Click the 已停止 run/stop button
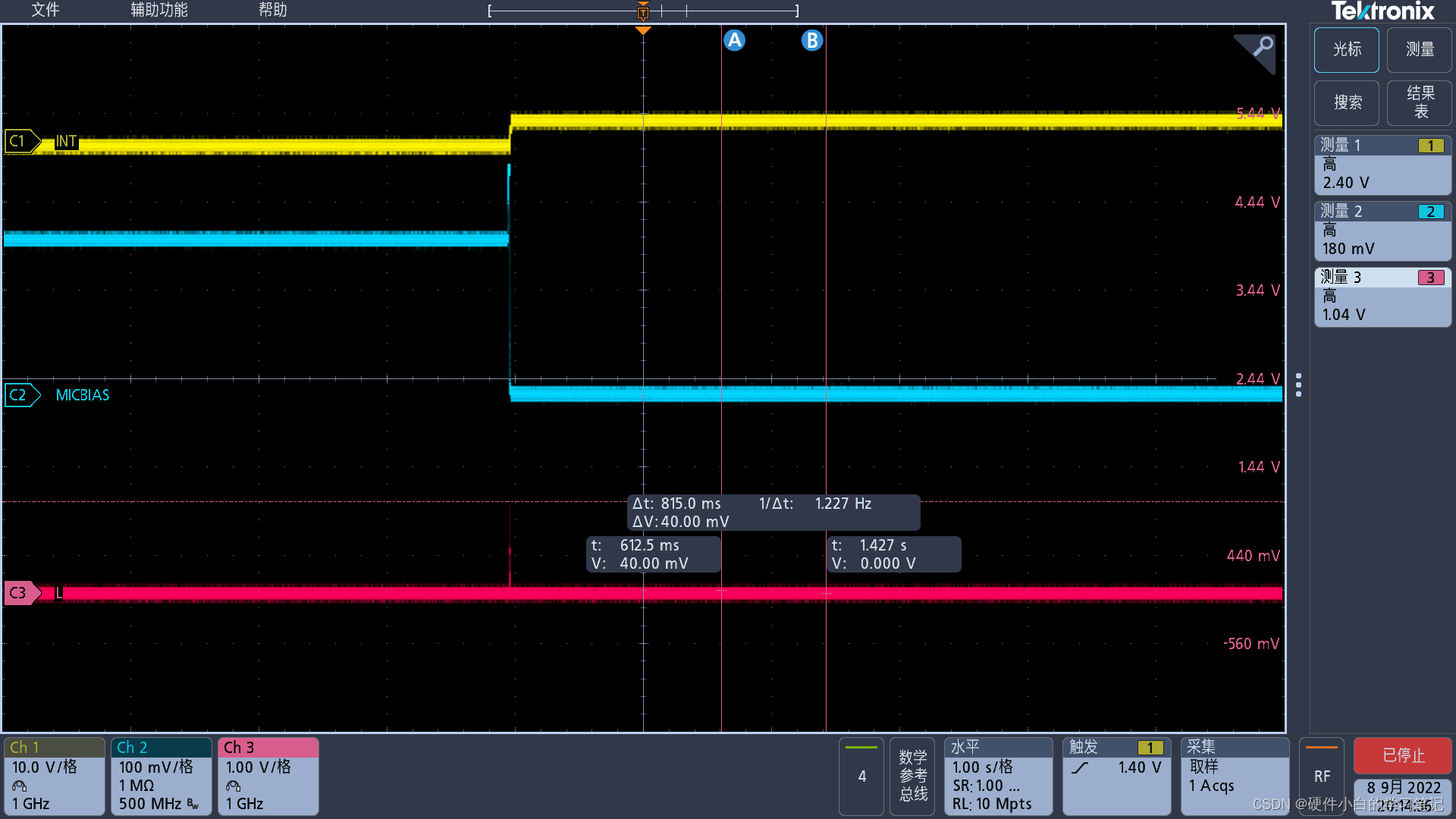The width and height of the screenshot is (1456, 819). pos(1403,755)
